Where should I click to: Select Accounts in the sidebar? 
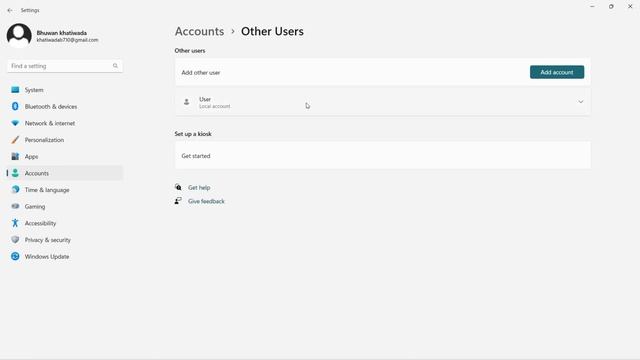point(64,173)
